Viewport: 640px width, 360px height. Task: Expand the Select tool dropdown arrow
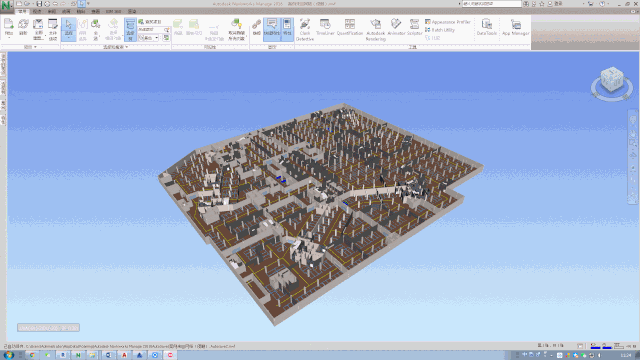[x=69, y=38]
